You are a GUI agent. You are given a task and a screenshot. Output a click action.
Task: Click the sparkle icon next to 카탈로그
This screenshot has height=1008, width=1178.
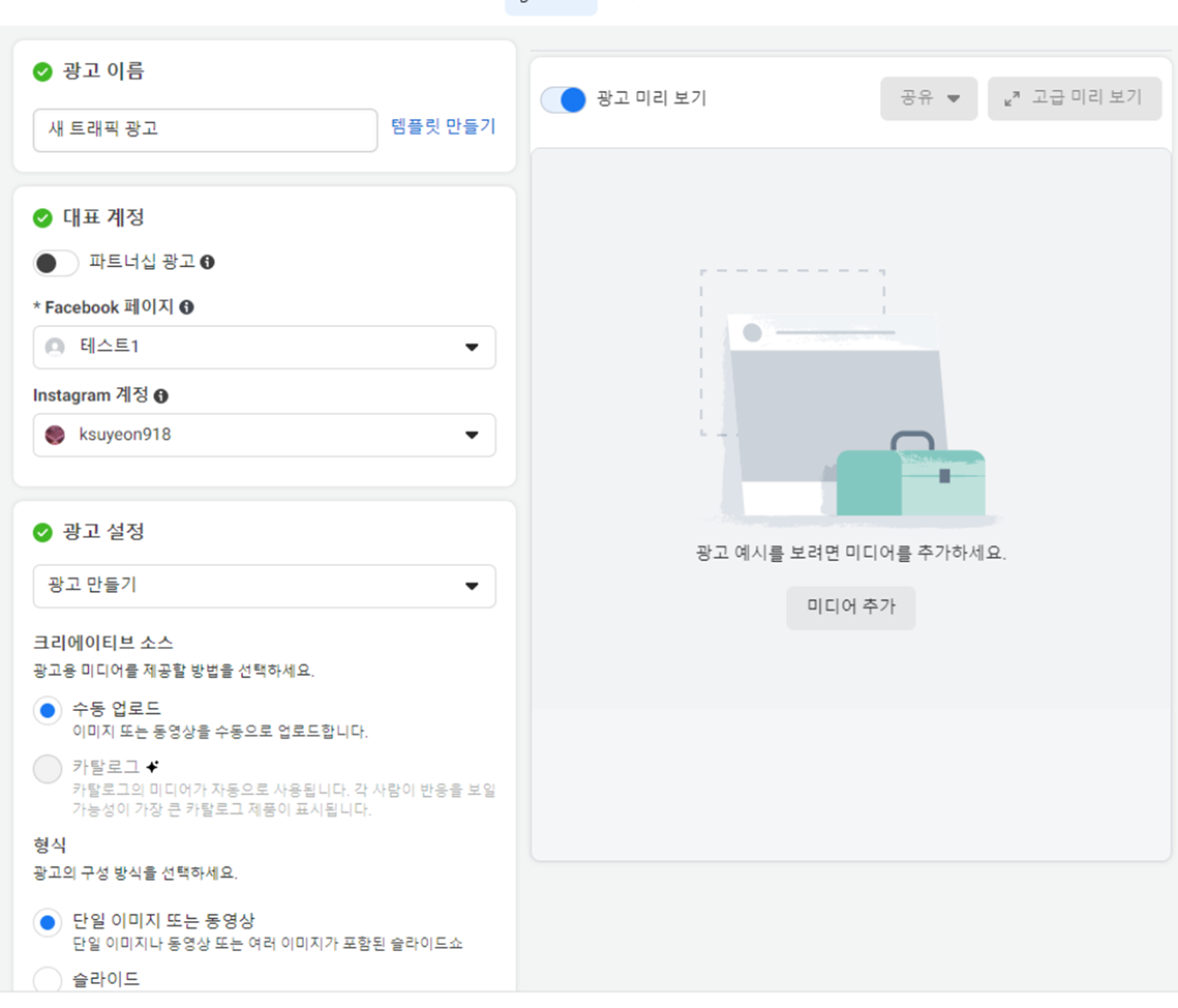[x=153, y=766]
